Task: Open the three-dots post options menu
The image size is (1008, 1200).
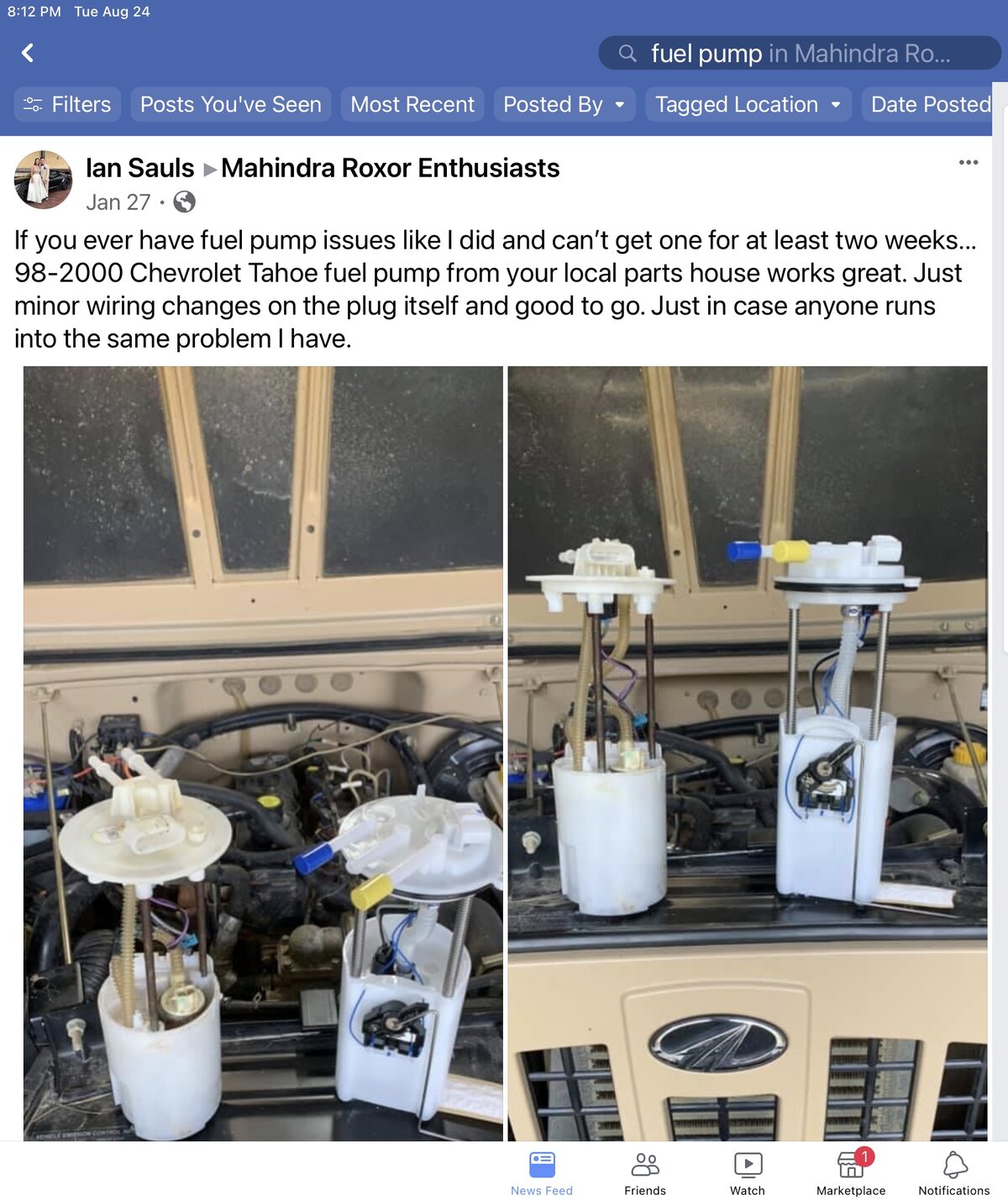Action: click(x=969, y=162)
